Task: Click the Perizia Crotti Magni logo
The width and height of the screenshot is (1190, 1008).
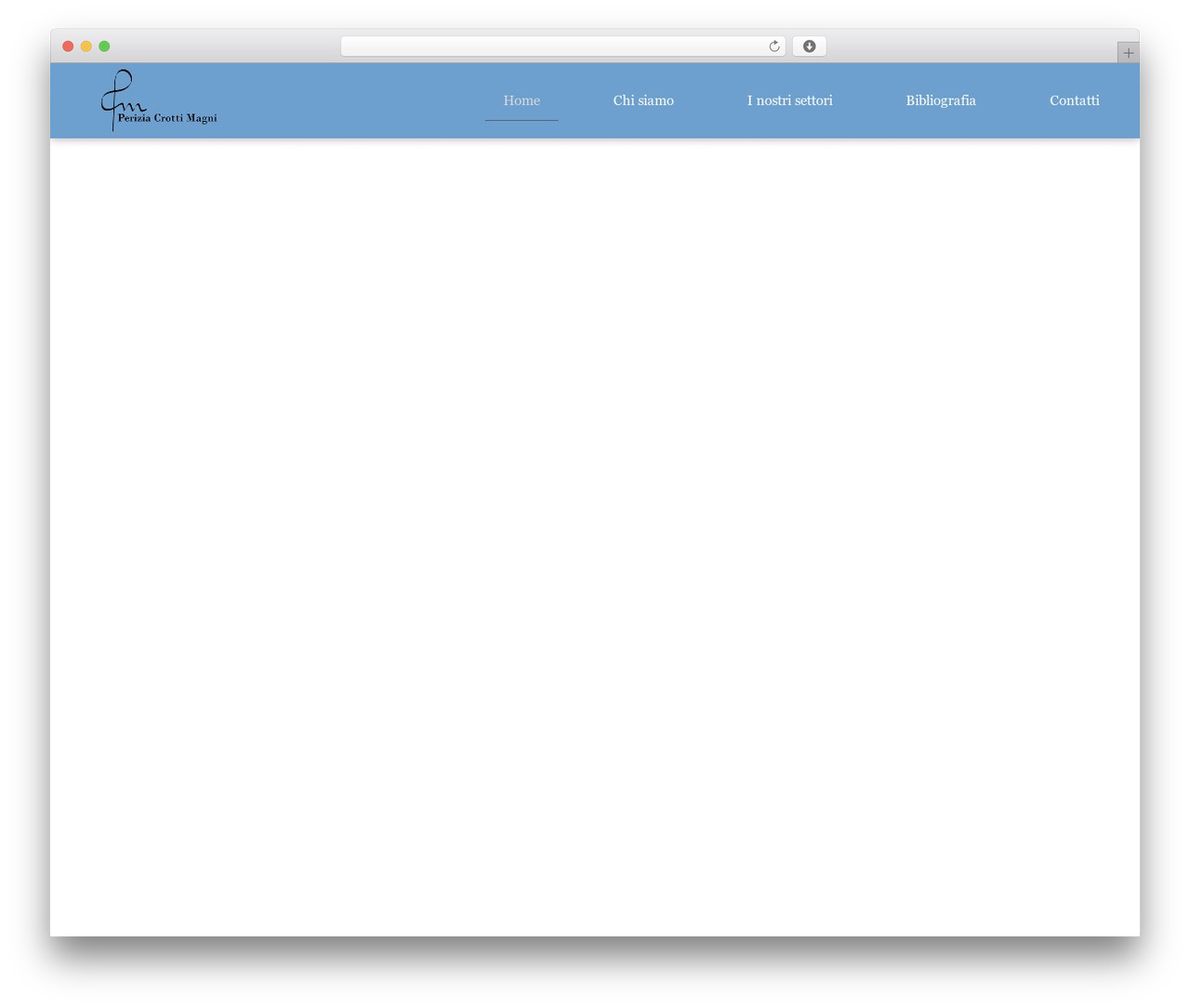Action: 159,100
